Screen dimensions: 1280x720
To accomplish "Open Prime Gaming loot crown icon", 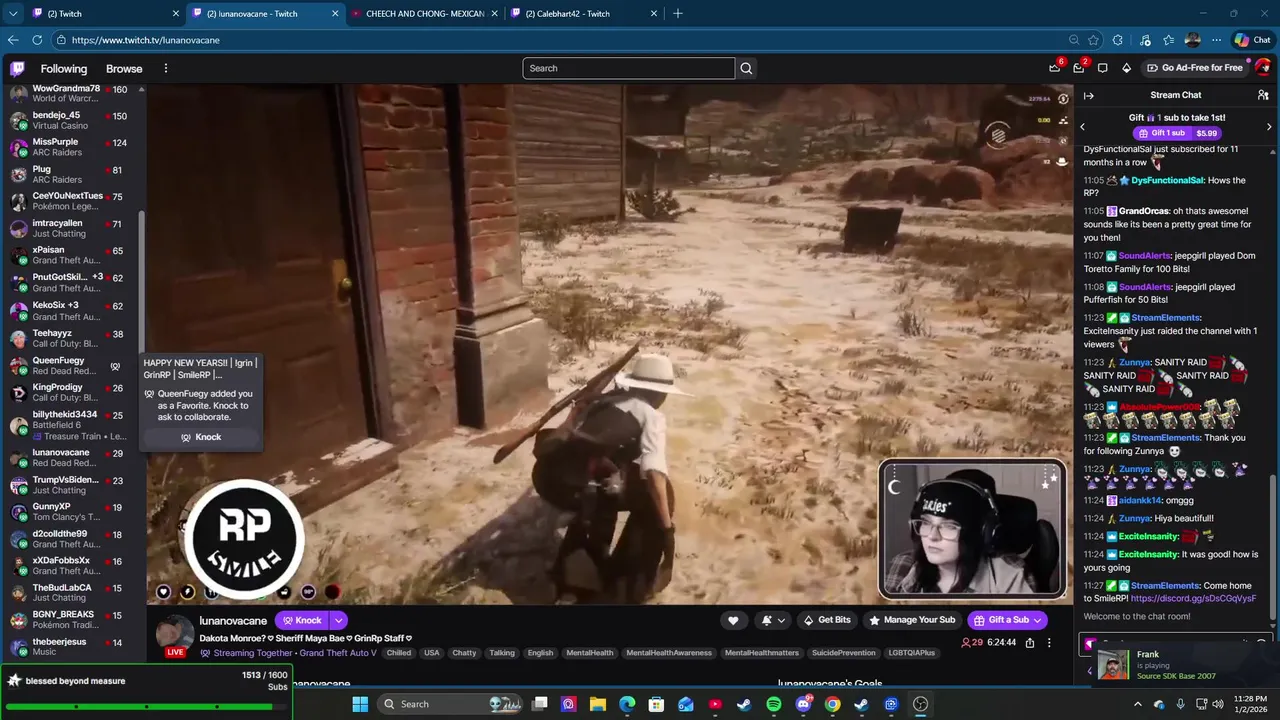I will tap(1054, 68).
